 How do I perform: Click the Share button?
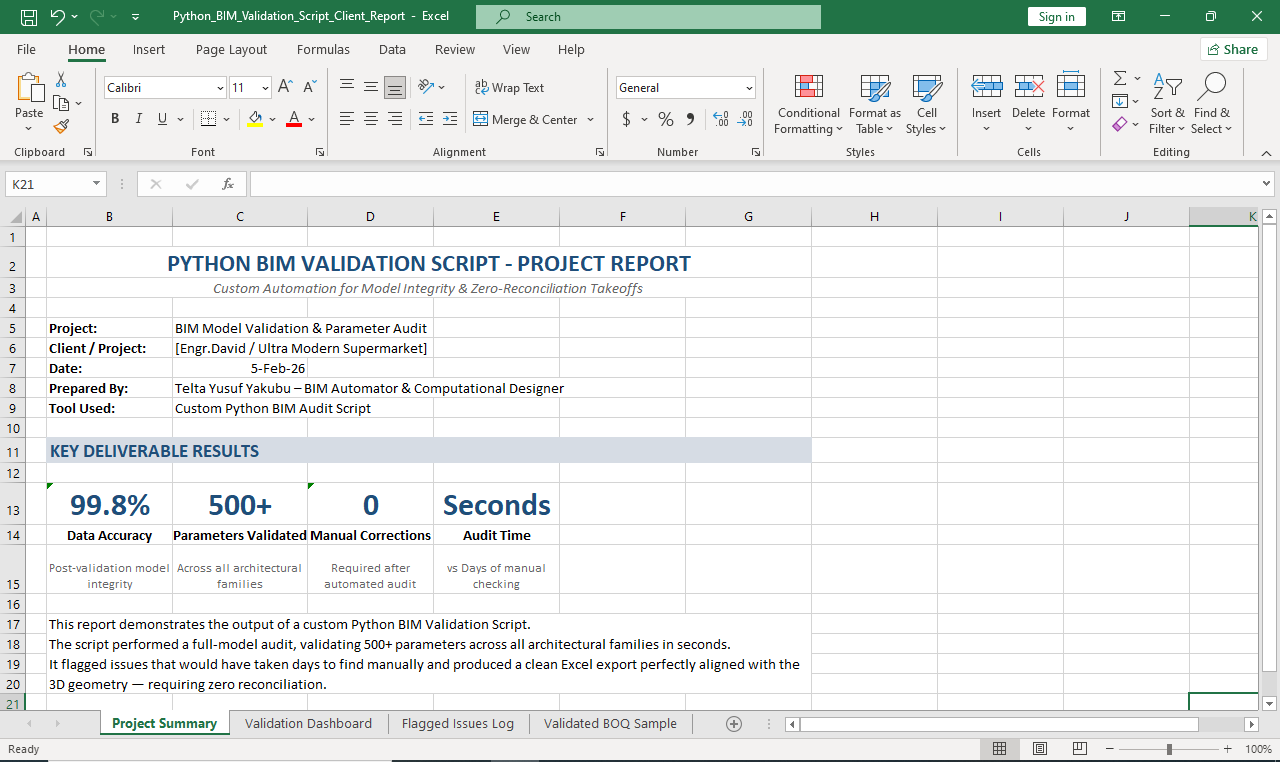tap(1233, 49)
